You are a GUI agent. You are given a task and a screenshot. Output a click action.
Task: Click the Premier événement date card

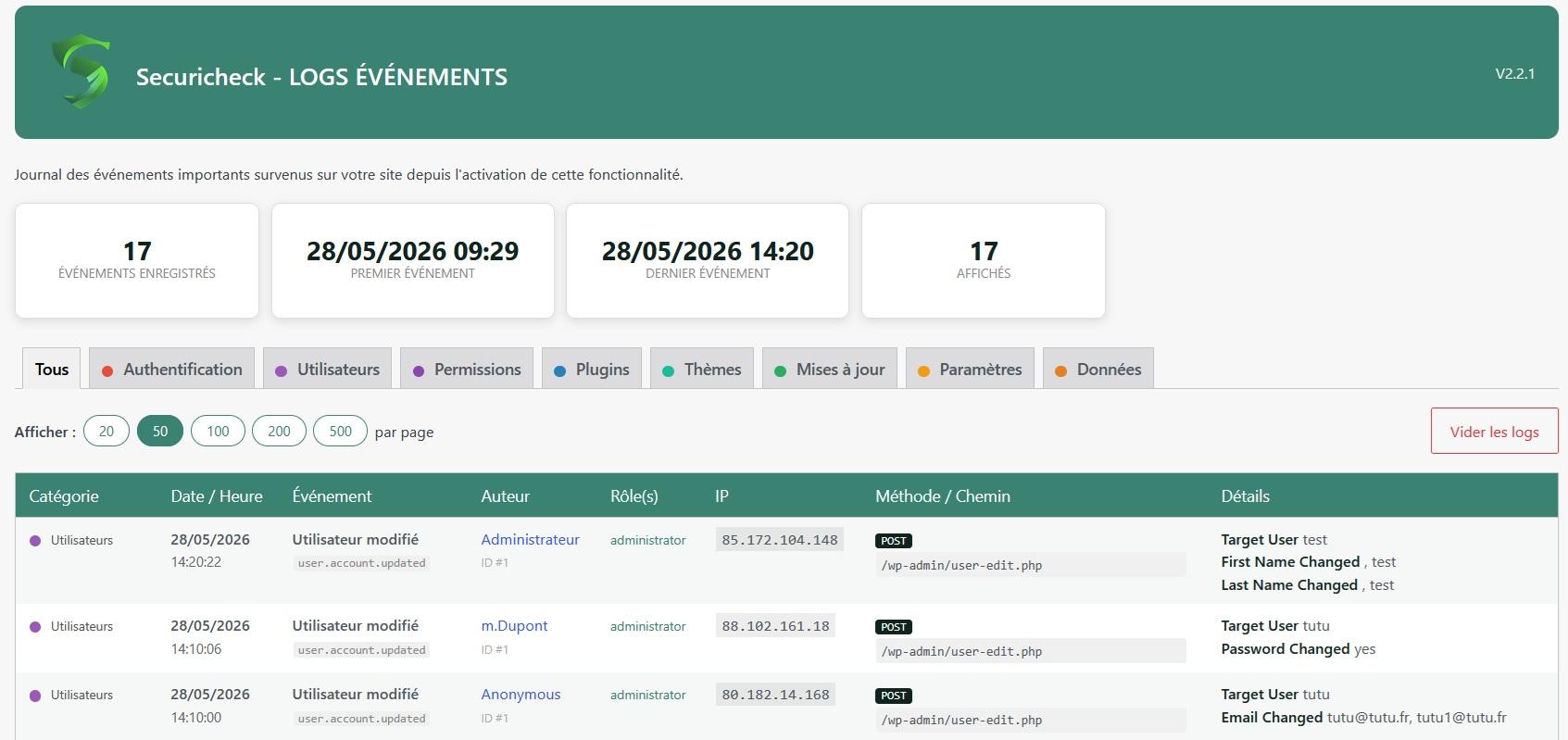pos(413,260)
